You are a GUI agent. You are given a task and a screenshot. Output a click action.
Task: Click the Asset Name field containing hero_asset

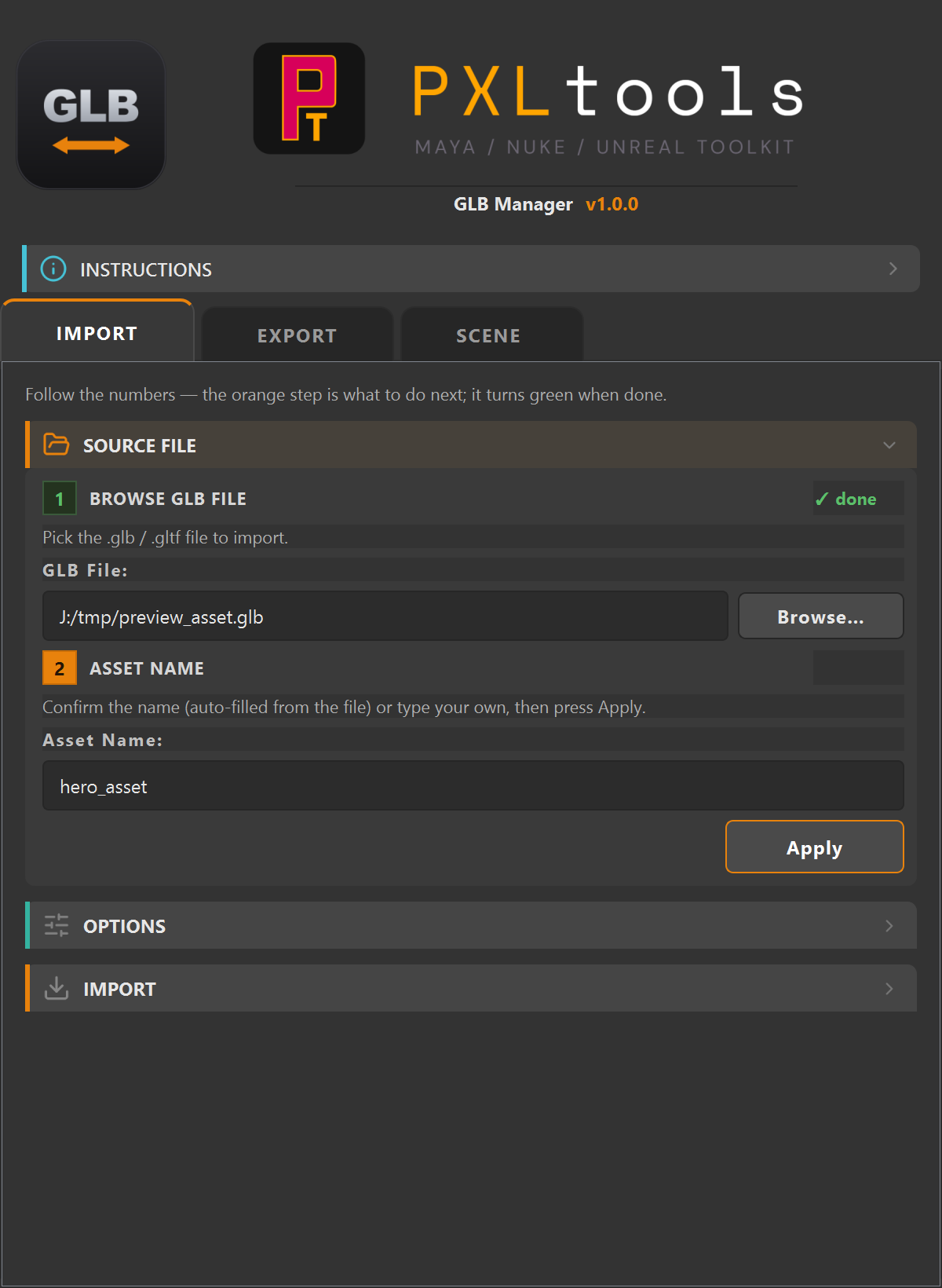[x=473, y=785]
